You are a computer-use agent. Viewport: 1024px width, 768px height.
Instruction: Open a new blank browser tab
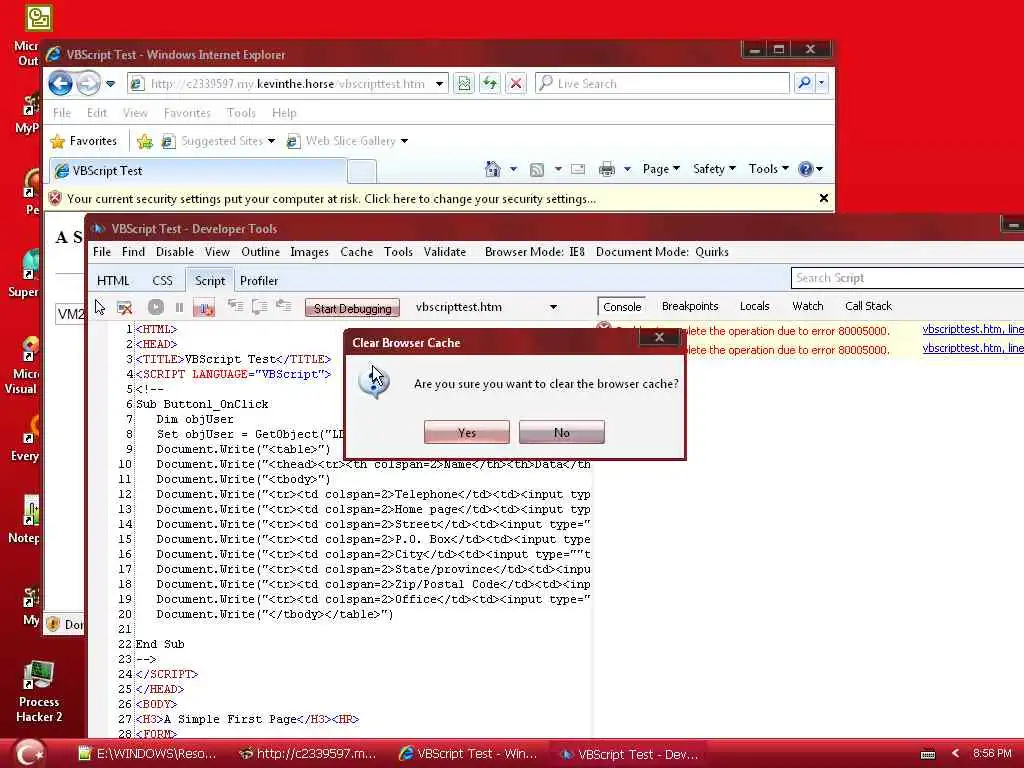[x=361, y=171]
